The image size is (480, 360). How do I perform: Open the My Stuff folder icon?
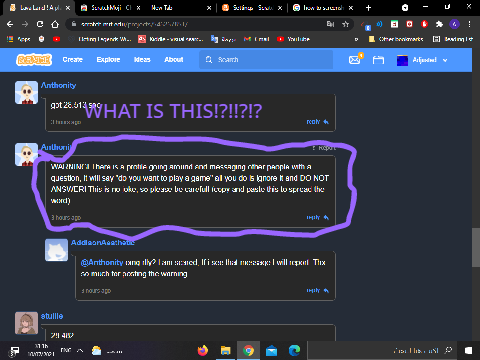[x=378, y=60]
